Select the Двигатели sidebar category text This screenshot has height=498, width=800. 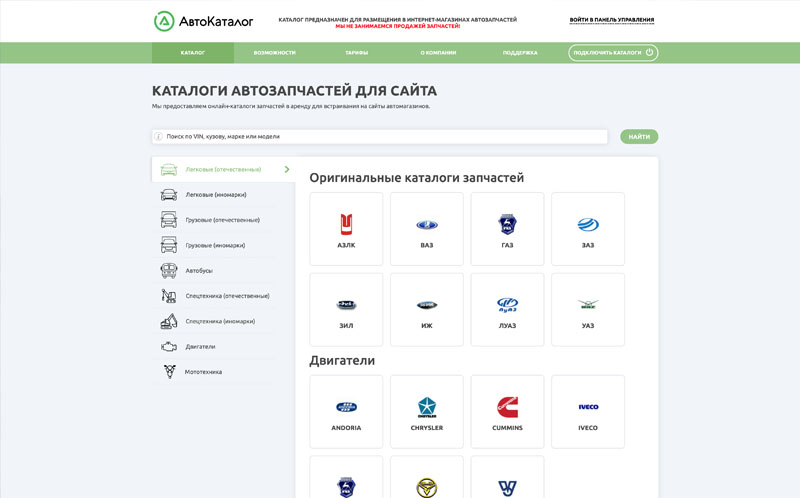pyautogui.click(x=200, y=346)
